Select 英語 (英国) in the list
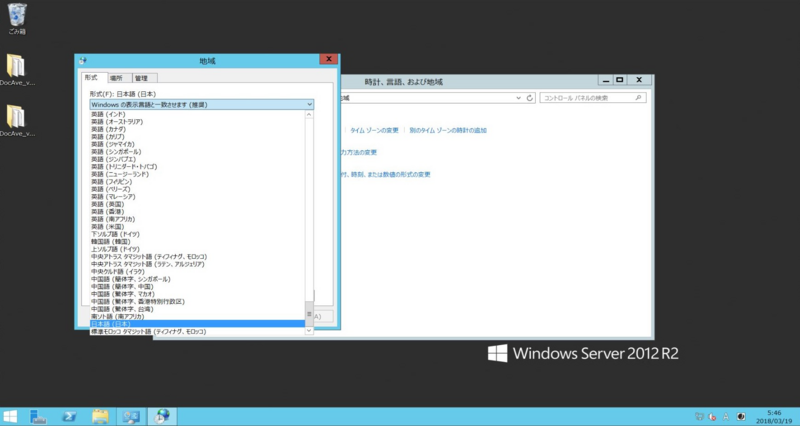The height and width of the screenshot is (426, 800). click(197, 204)
